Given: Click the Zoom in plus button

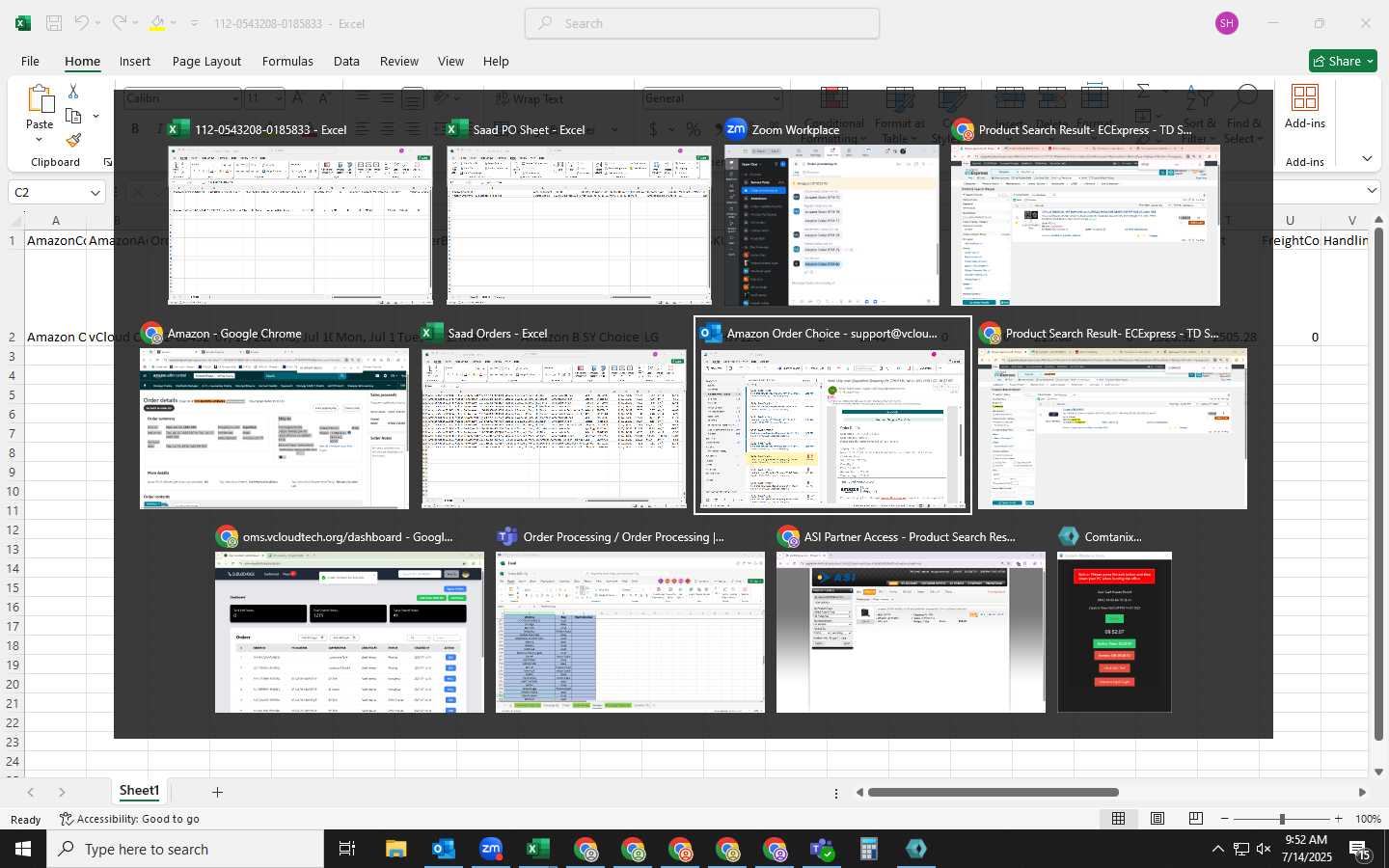Looking at the screenshot, I should pyautogui.click(x=1338, y=819).
